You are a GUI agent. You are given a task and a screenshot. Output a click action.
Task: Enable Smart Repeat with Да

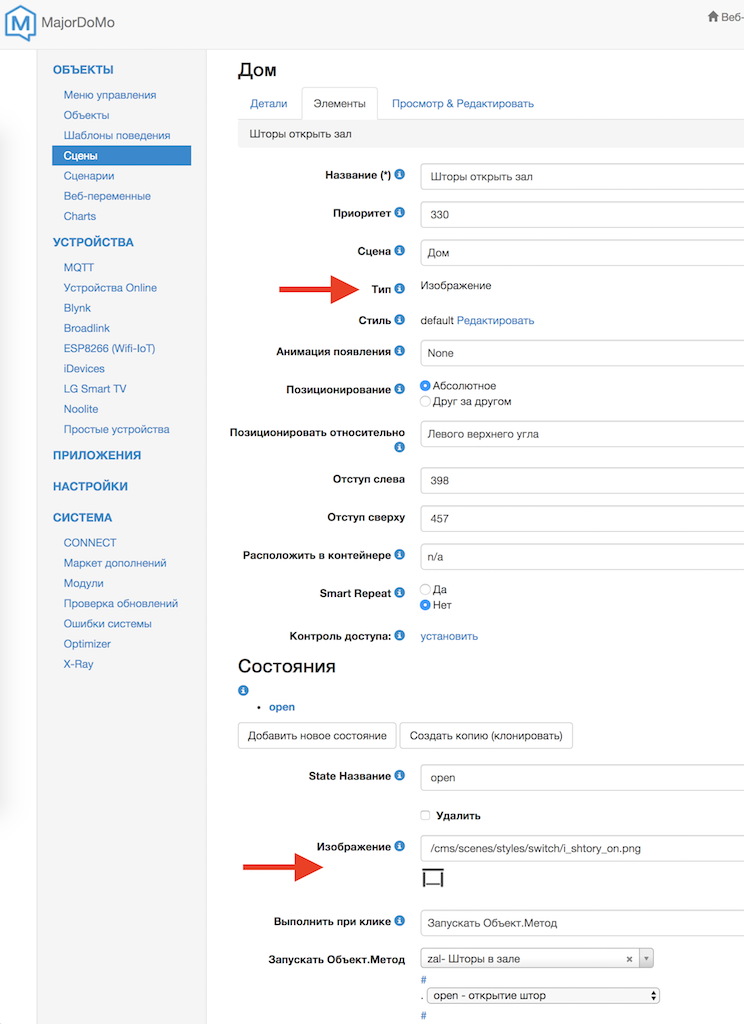pos(426,589)
